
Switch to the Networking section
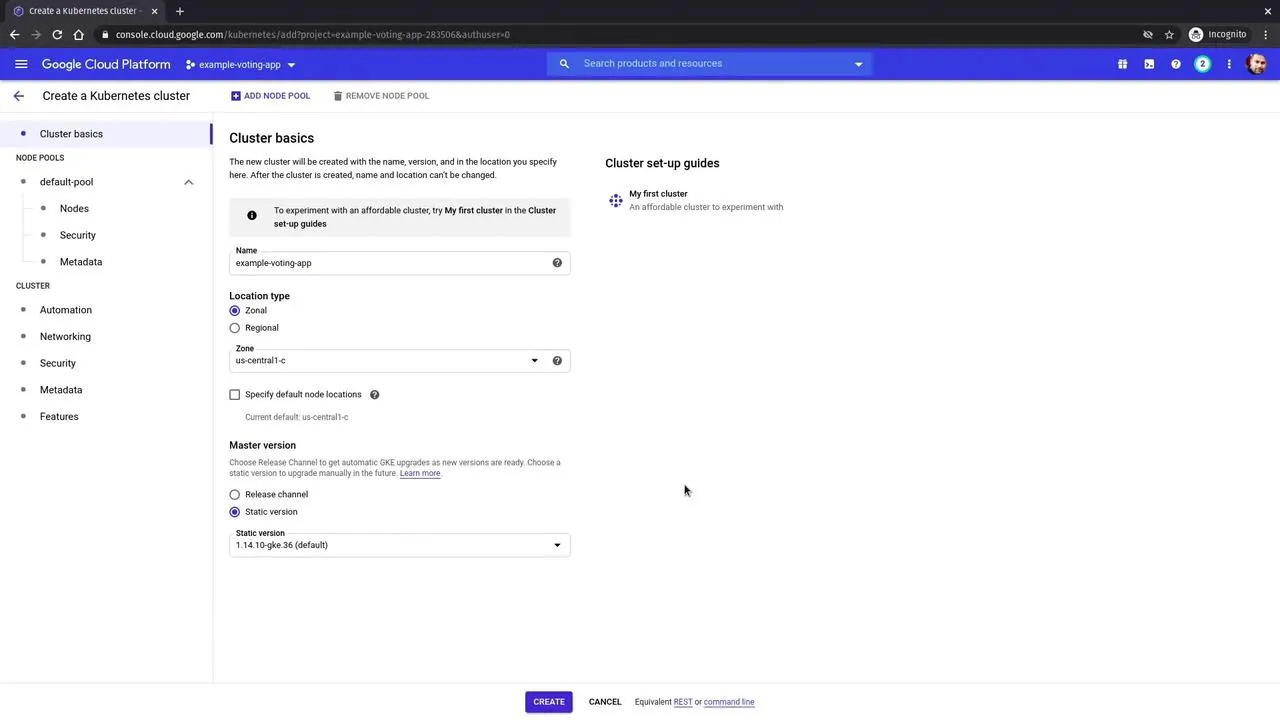click(x=65, y=336)
